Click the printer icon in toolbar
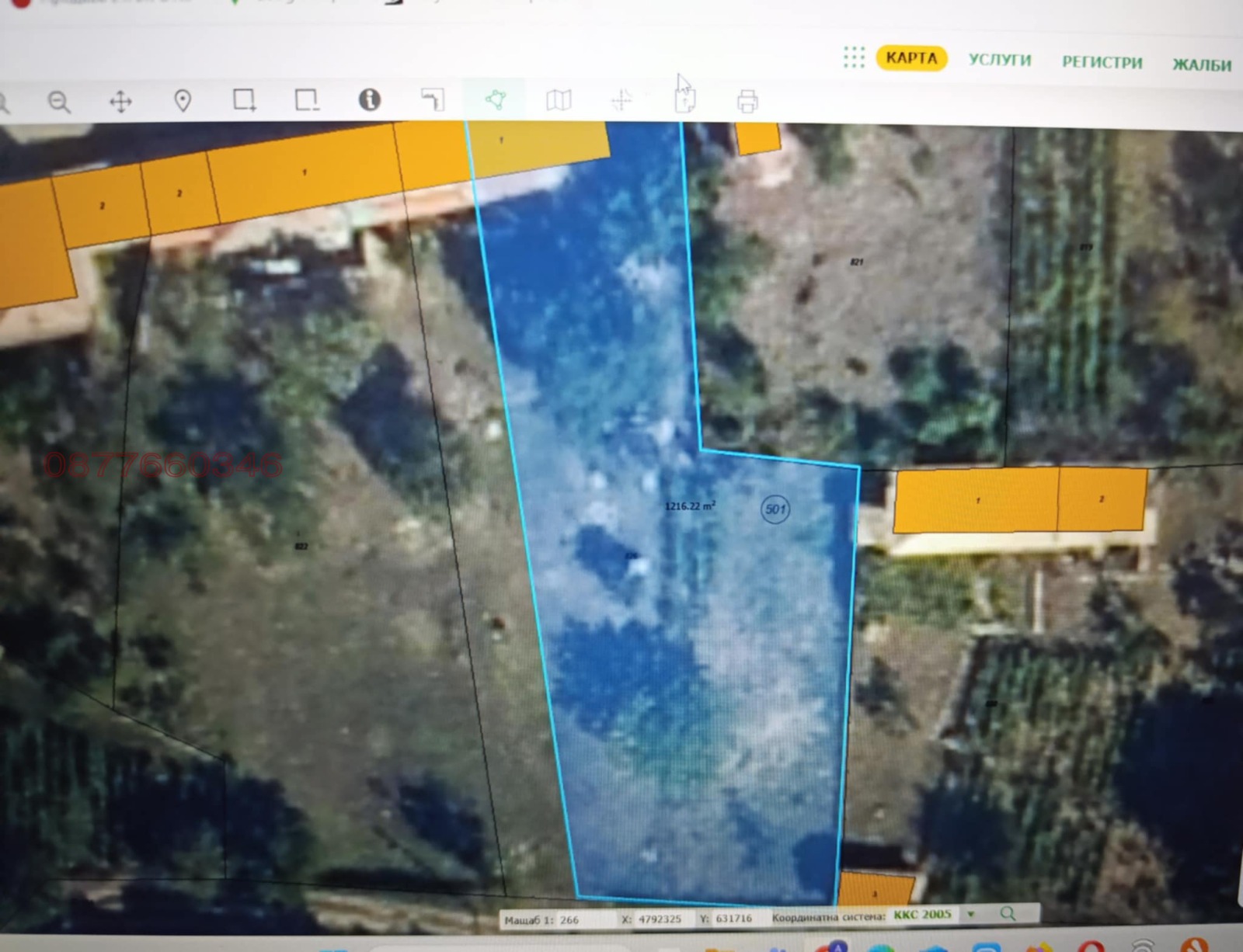The height and width of the screenshot is (952, 1243). (747, 101)
